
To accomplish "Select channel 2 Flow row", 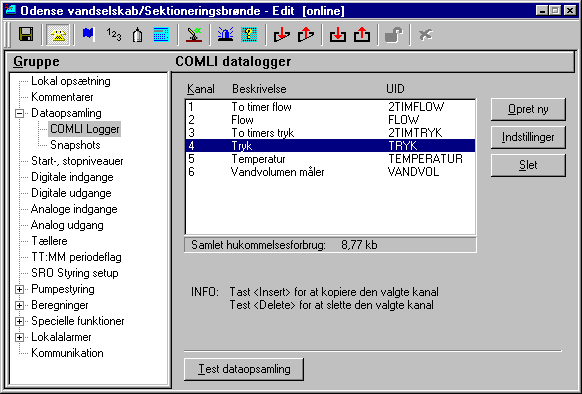I will pos(330,120).
